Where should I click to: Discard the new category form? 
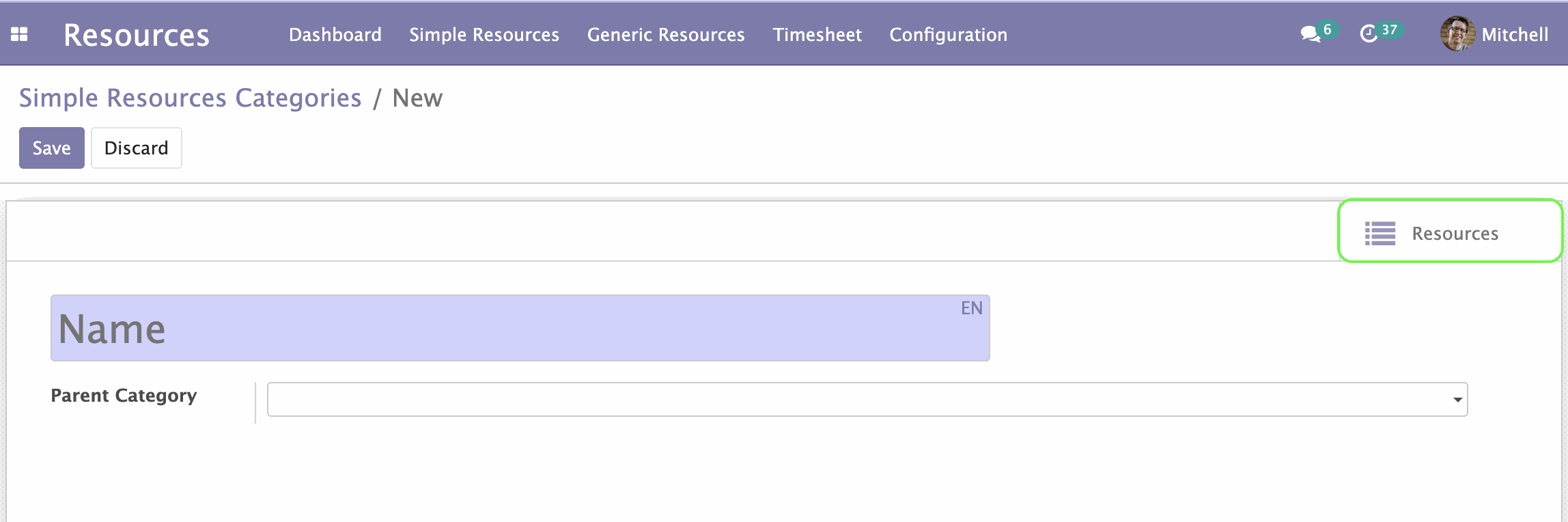136,148
